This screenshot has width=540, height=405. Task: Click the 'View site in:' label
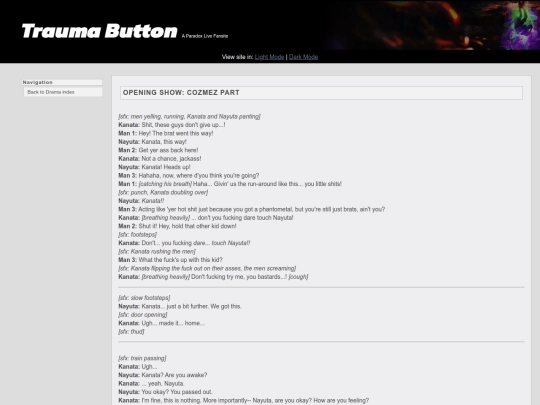point(237,57)
